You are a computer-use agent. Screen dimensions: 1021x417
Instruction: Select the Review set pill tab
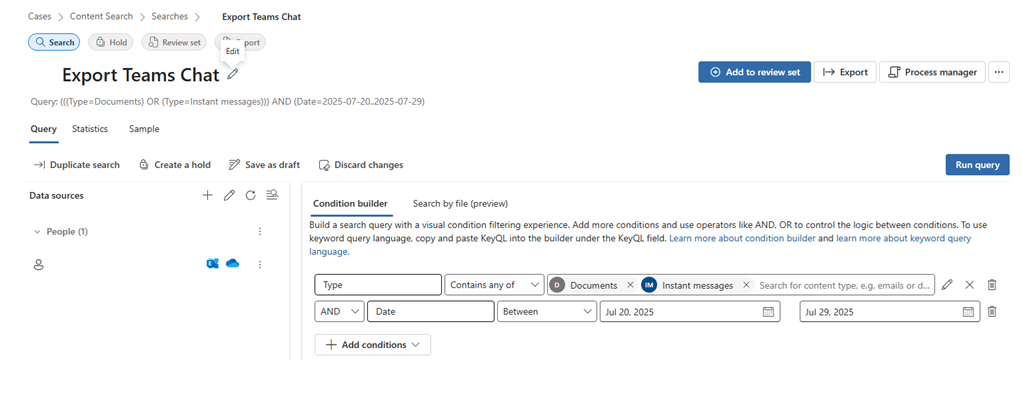(174, 42)
